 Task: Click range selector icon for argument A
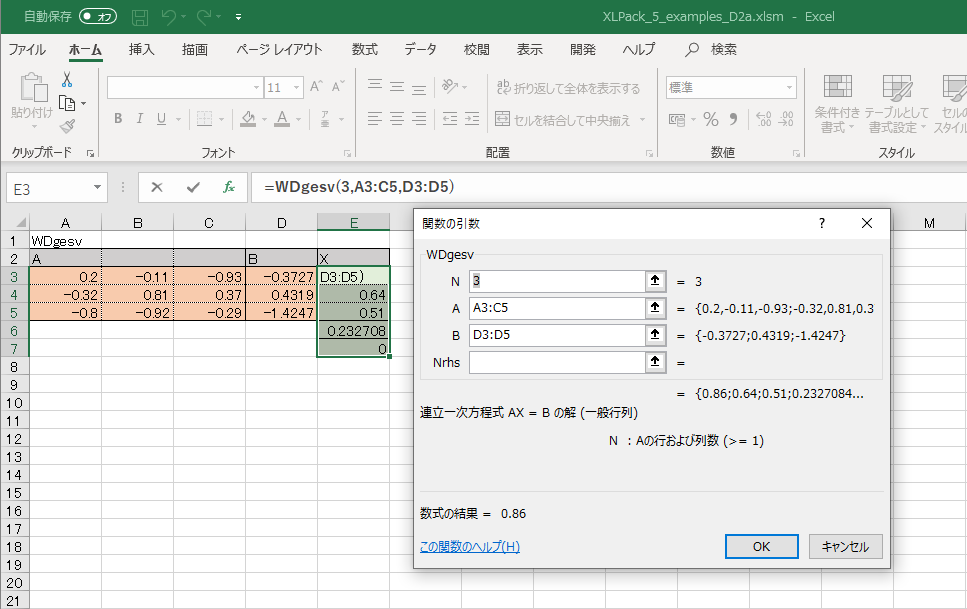(655, 308)
